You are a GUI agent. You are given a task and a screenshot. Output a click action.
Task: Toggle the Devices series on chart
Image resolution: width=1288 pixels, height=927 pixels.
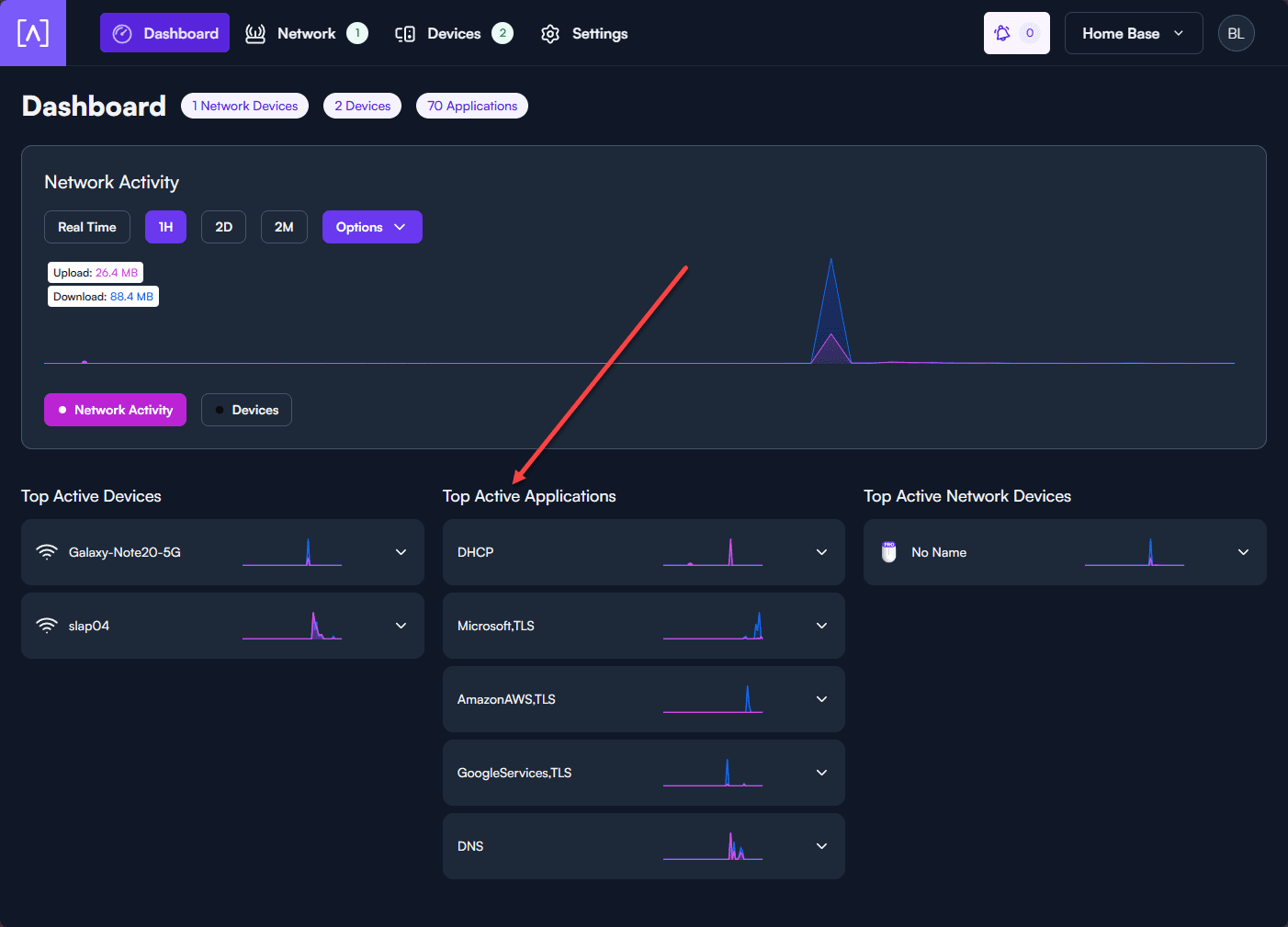[x=246, y=410]
